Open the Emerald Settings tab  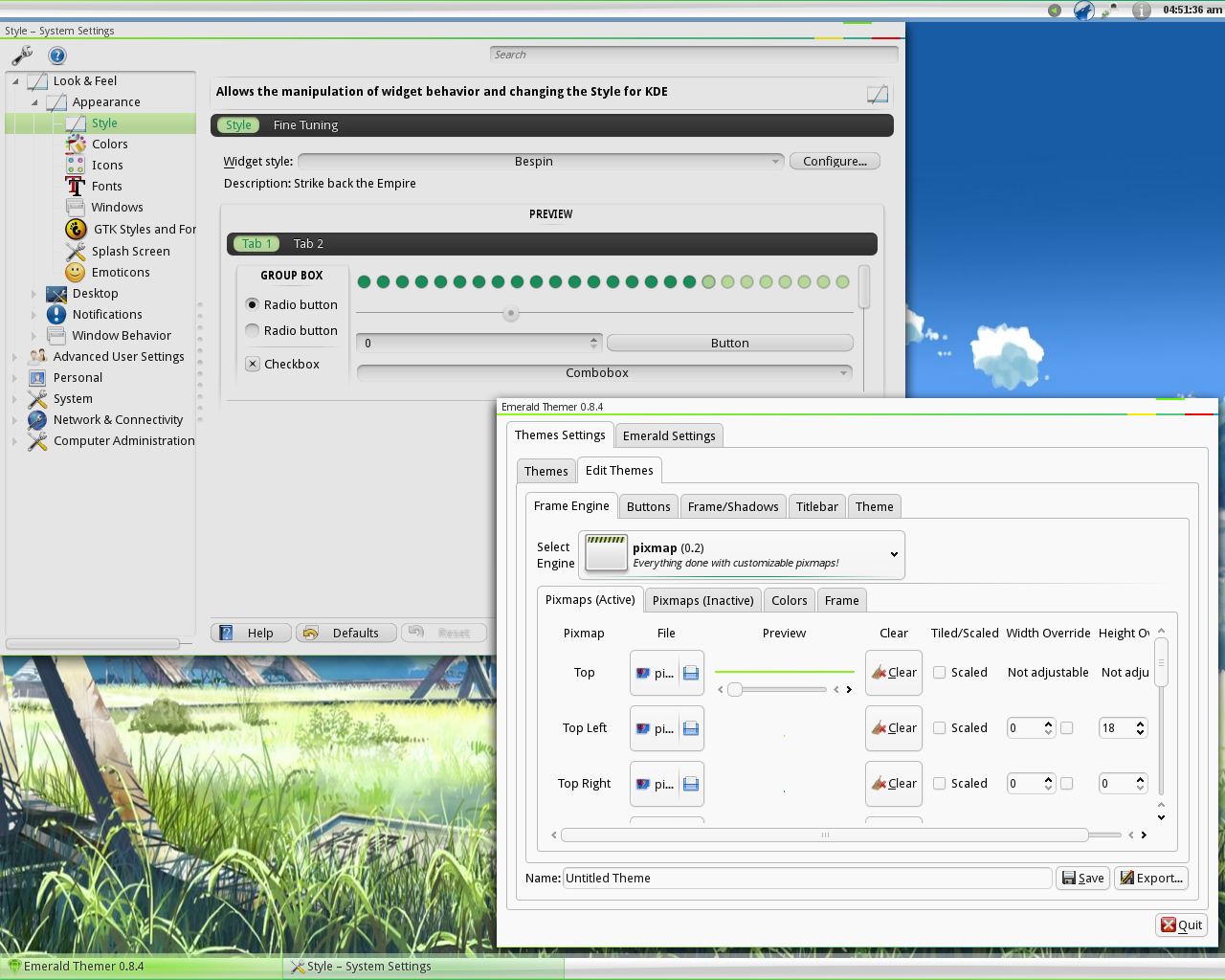pos(669,435)
